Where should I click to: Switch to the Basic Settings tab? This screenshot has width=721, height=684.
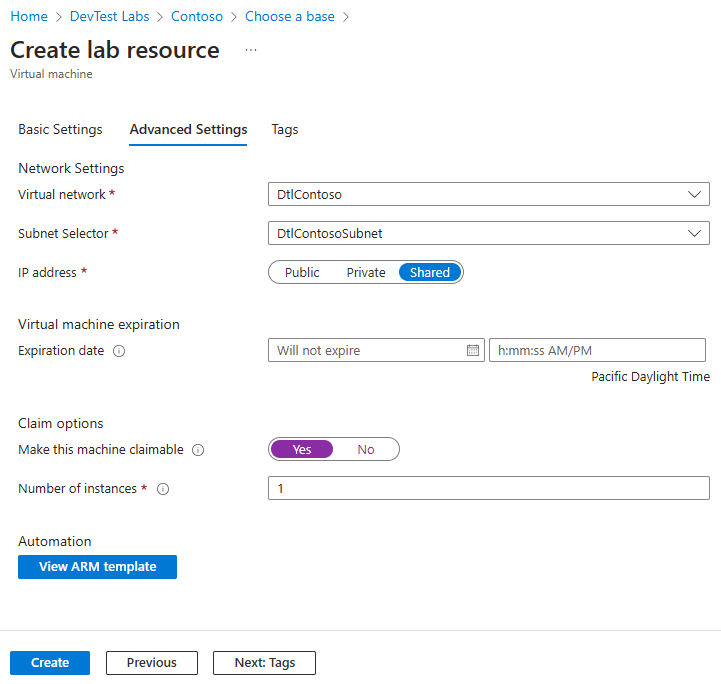(x=60, y=129)
